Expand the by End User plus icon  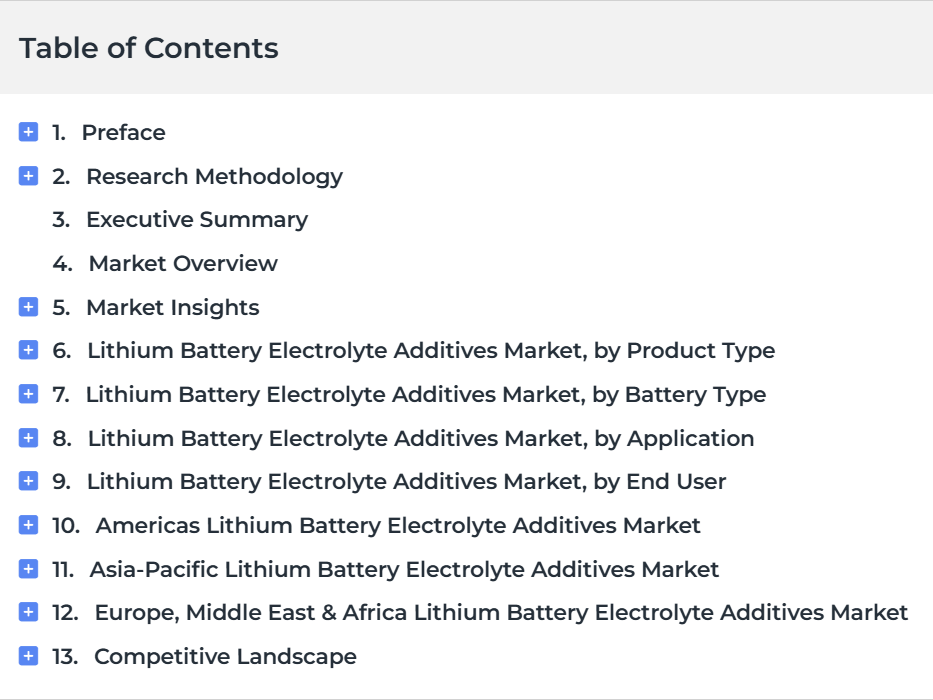pos(28,481)
